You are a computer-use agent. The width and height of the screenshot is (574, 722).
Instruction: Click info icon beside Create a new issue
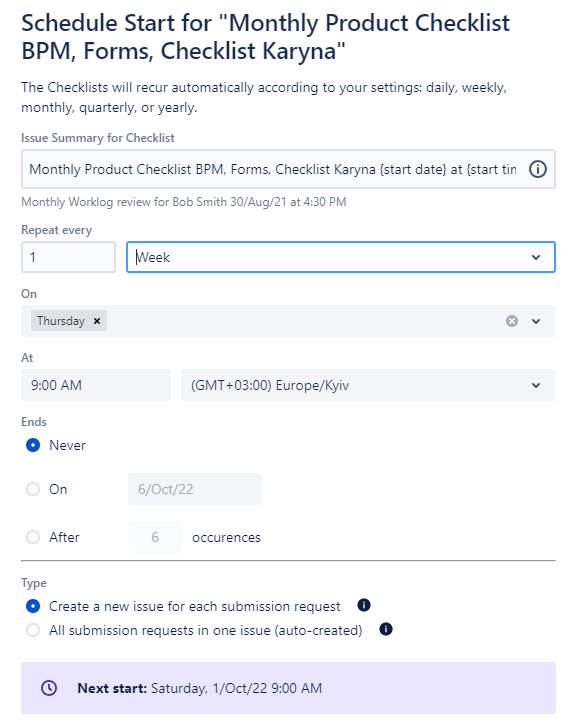coord(364,605)
